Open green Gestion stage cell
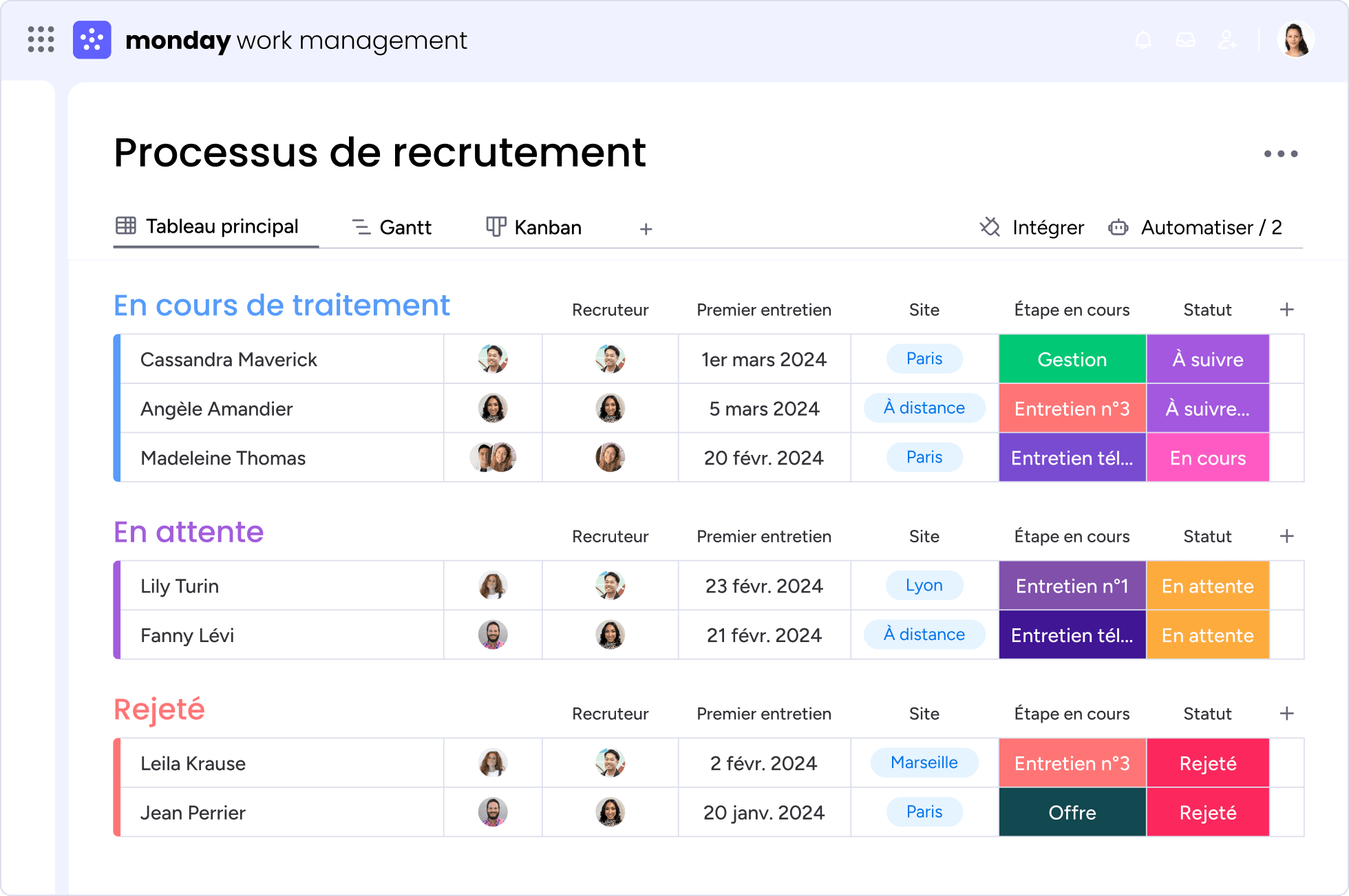 (x=1072, y=359)
